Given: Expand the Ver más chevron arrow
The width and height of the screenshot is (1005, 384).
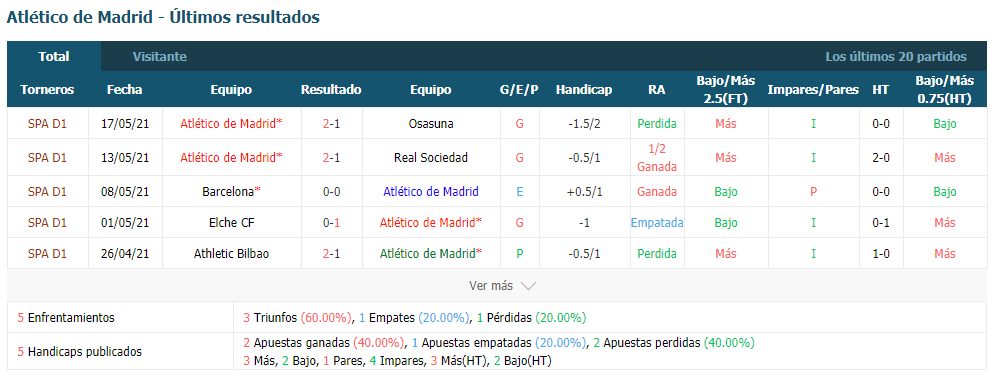Looking at the screenshot, I should coord(528,286).
